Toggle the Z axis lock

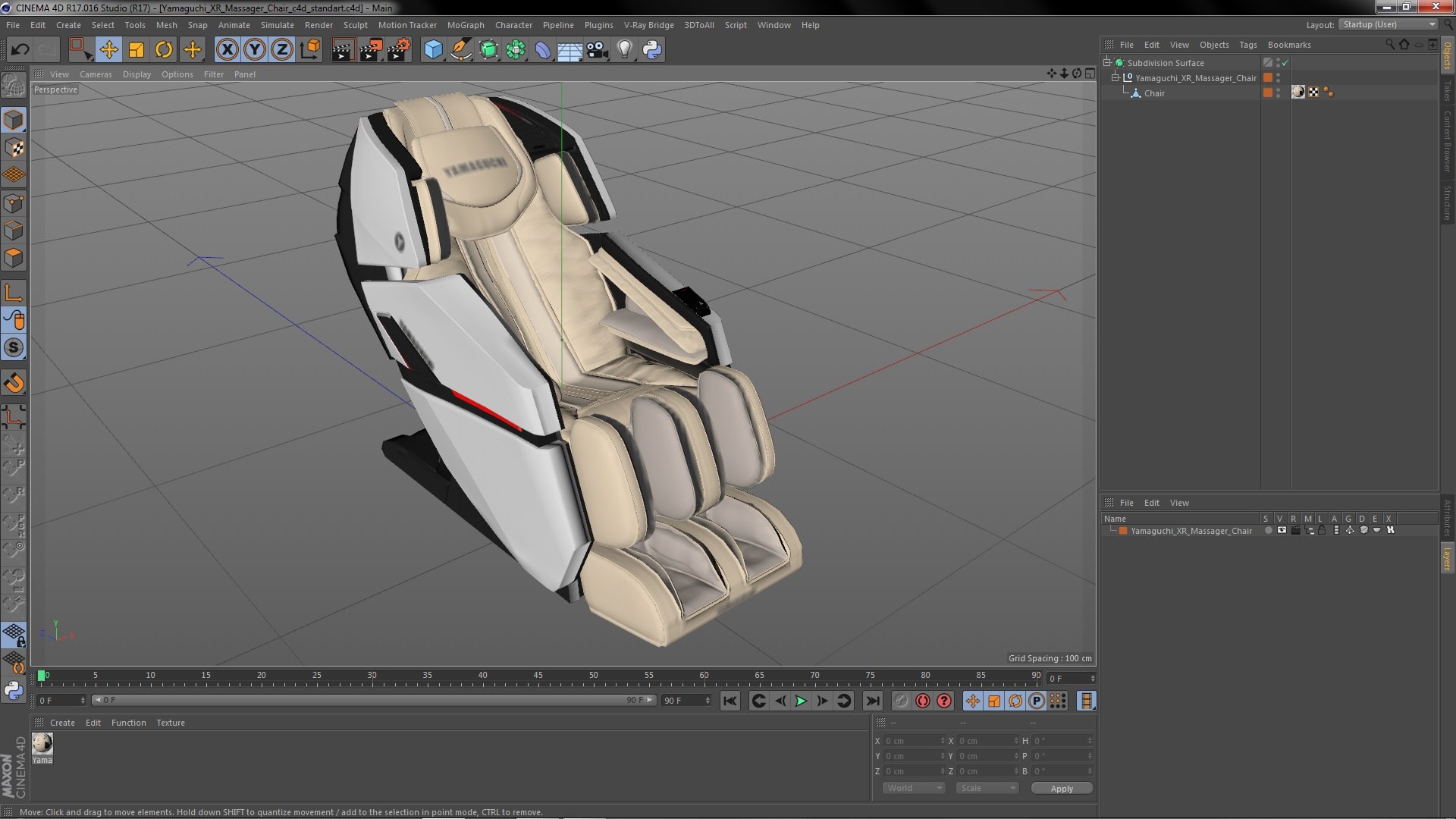click(x=282, y=50)
